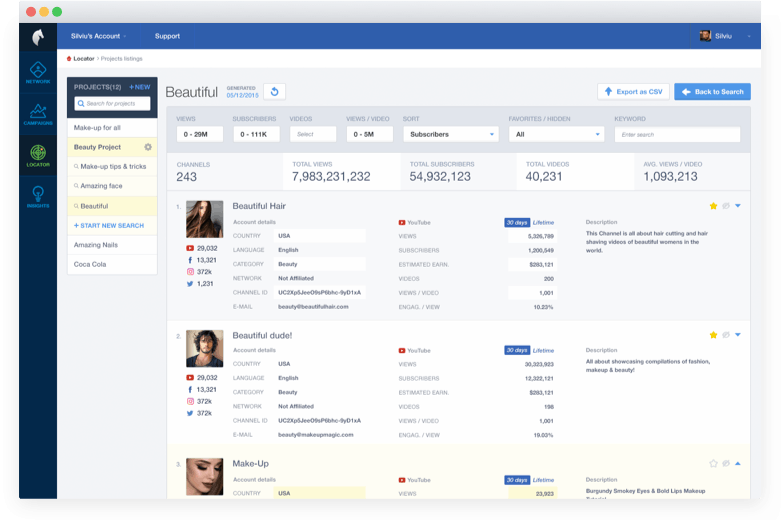Expand the Make-Up entry arrow
The width and height of the screenshot is (781, 523).
tap(738, 463)
